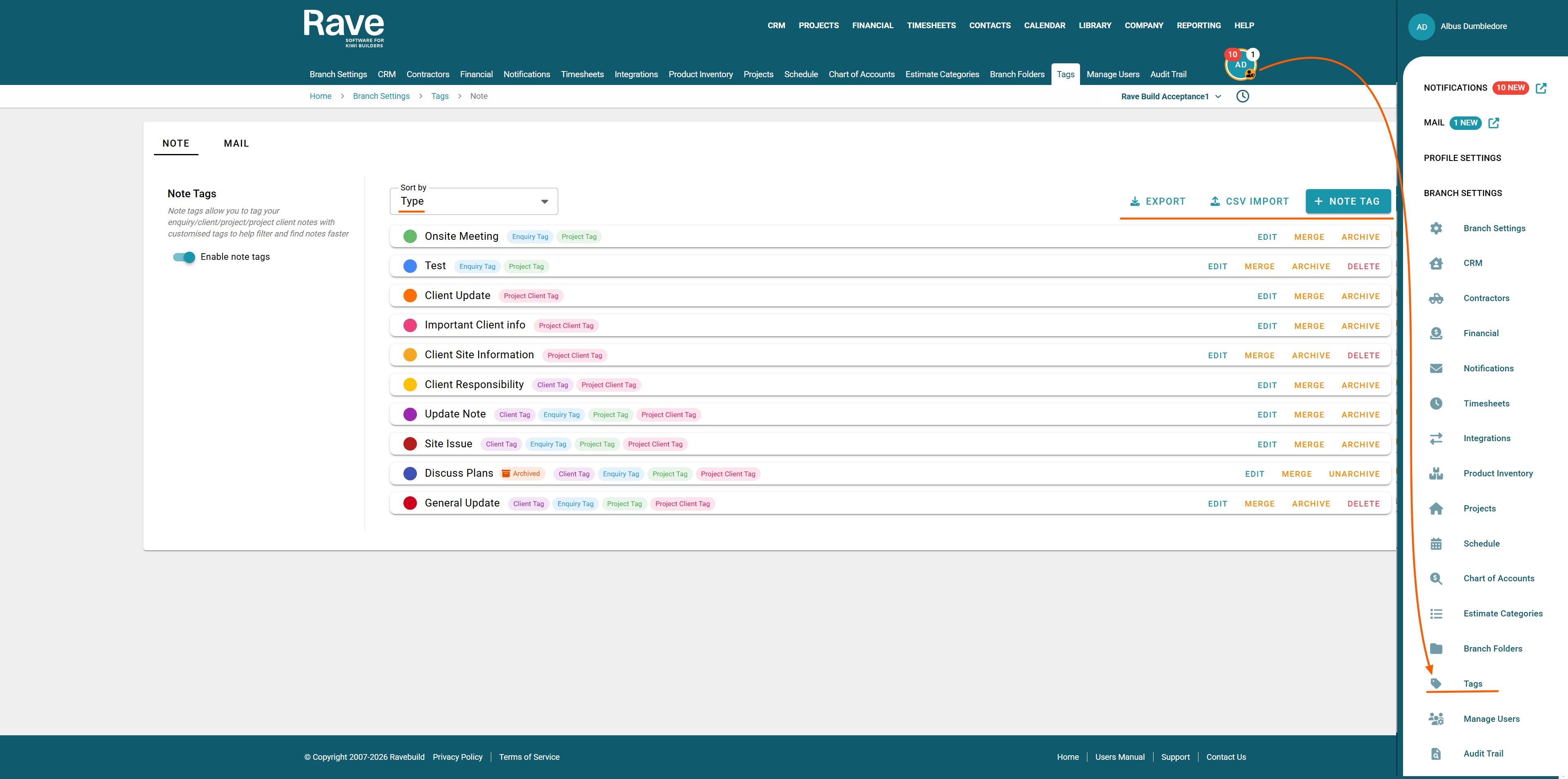This screenshot has width=1568, height=779.
Task: Click the Tags breadcrumb link
Action: (x=439, y=96)
